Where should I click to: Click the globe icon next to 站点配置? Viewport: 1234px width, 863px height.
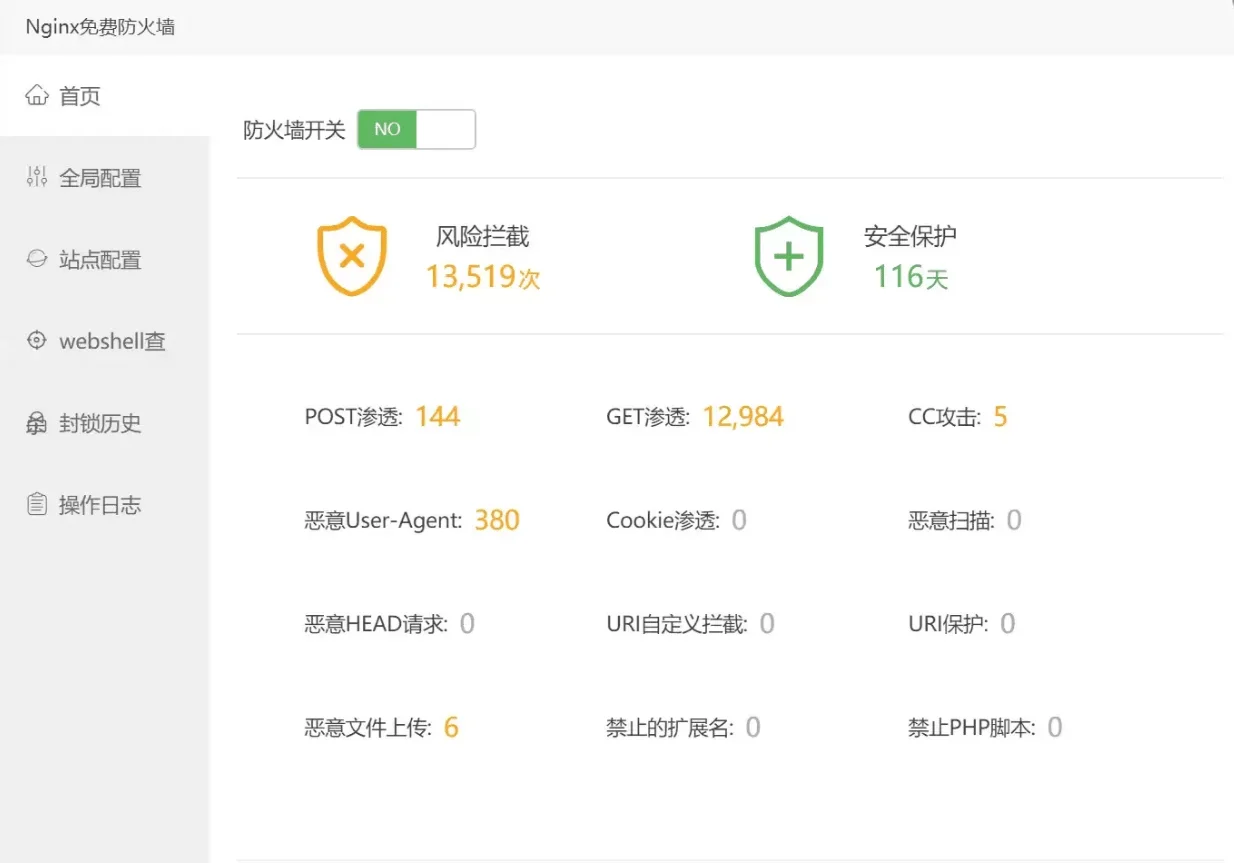[x=37, y=259]
